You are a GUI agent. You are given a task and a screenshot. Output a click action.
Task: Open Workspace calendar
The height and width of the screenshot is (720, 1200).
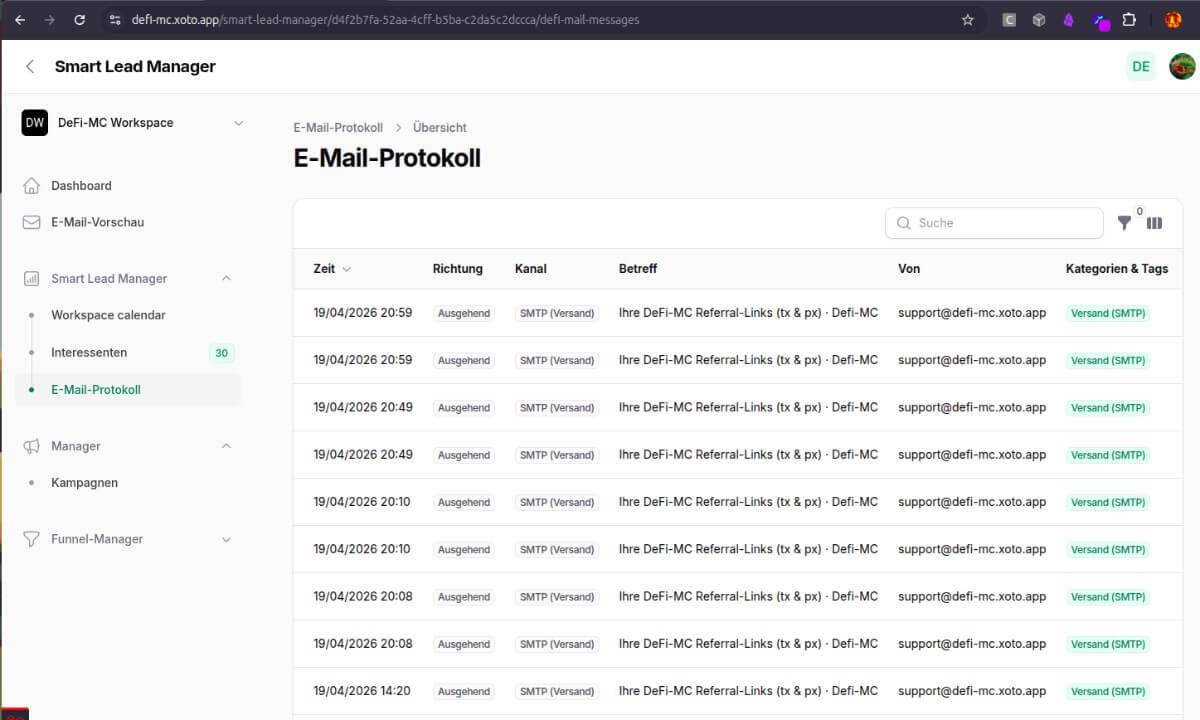click(x=109, y=315)
